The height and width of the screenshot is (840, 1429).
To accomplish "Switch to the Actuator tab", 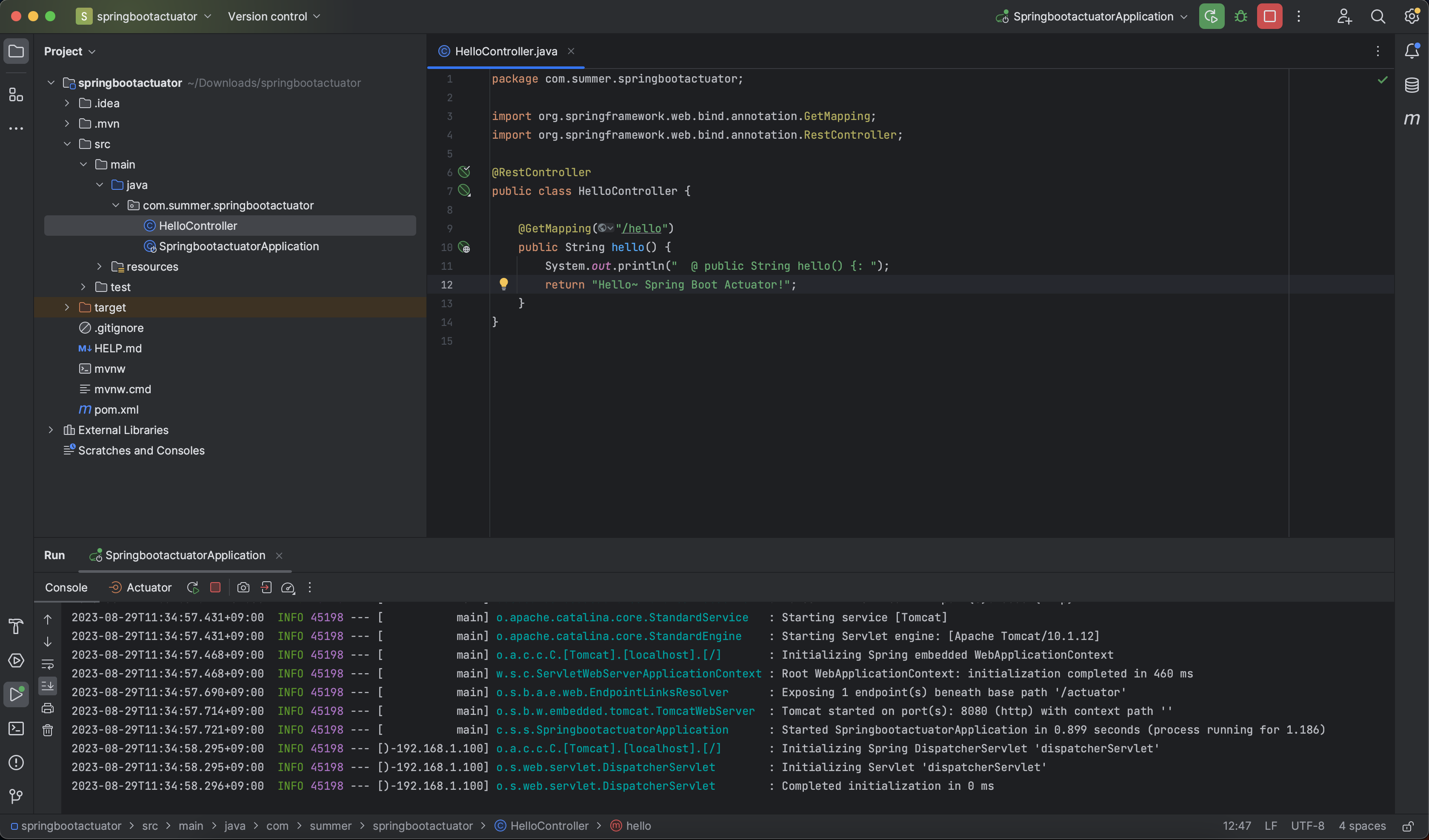I will coord(140,588).
